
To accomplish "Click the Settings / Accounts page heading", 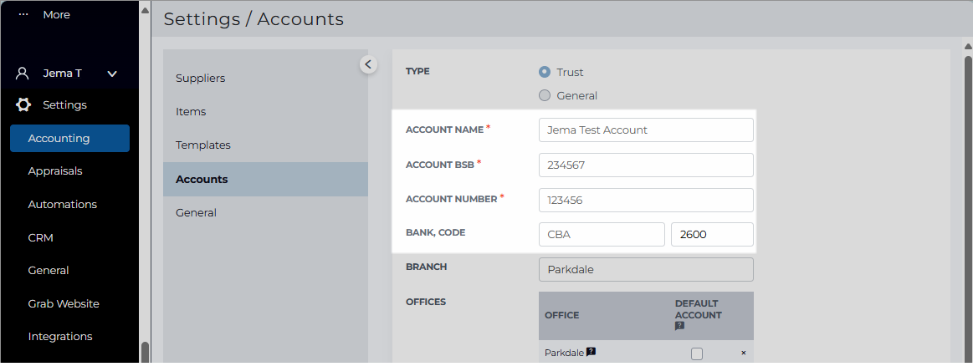I will click(253, 19).
